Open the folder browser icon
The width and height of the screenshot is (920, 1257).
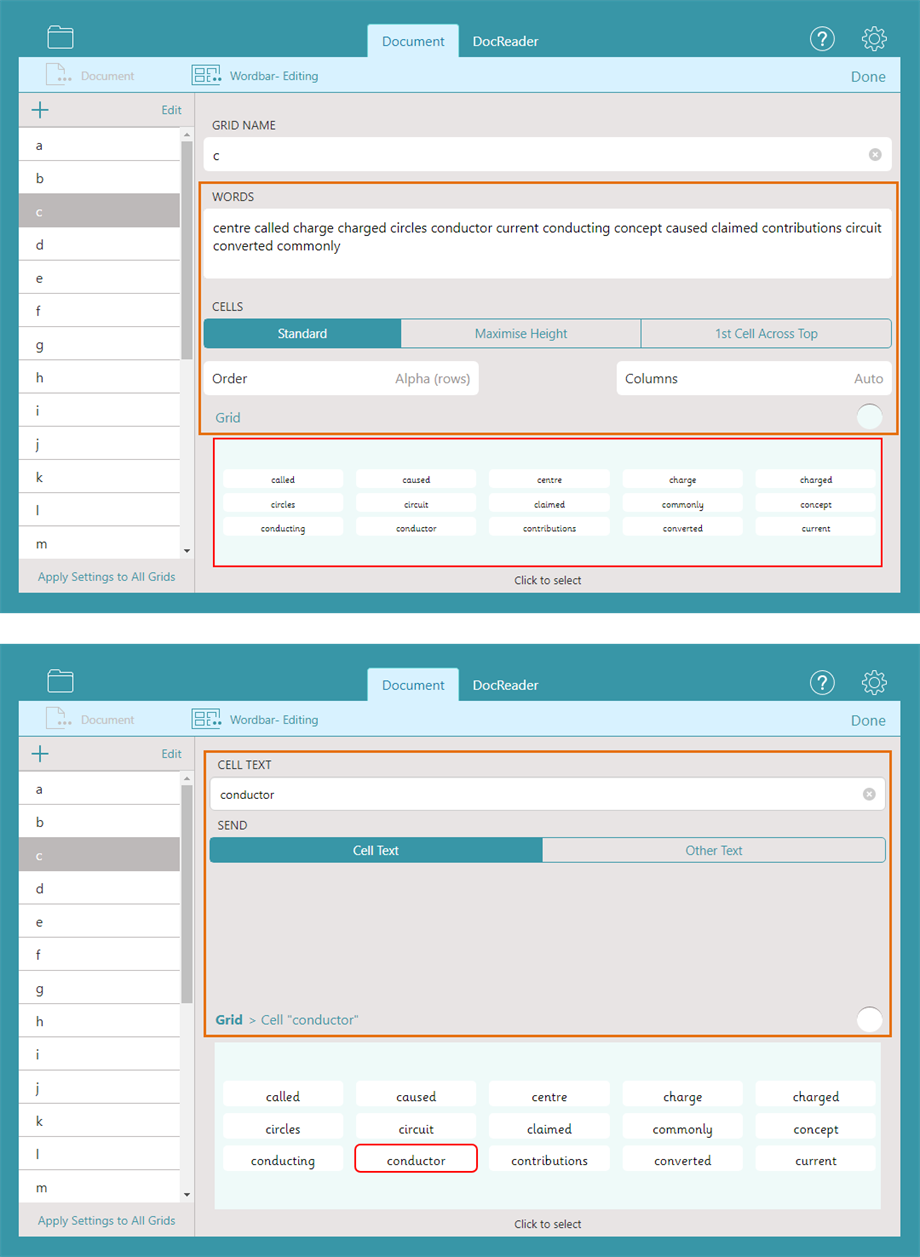[x=60, y=36]
